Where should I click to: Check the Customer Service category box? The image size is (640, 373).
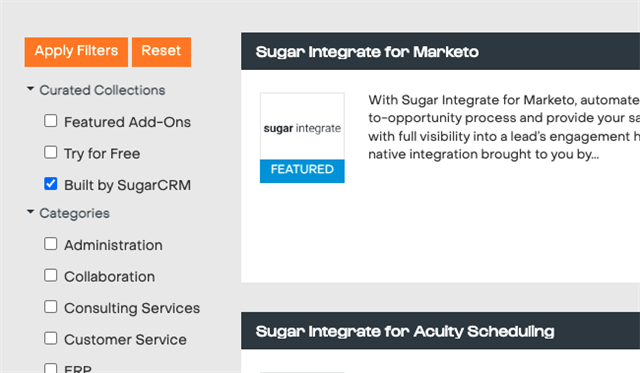51,338
